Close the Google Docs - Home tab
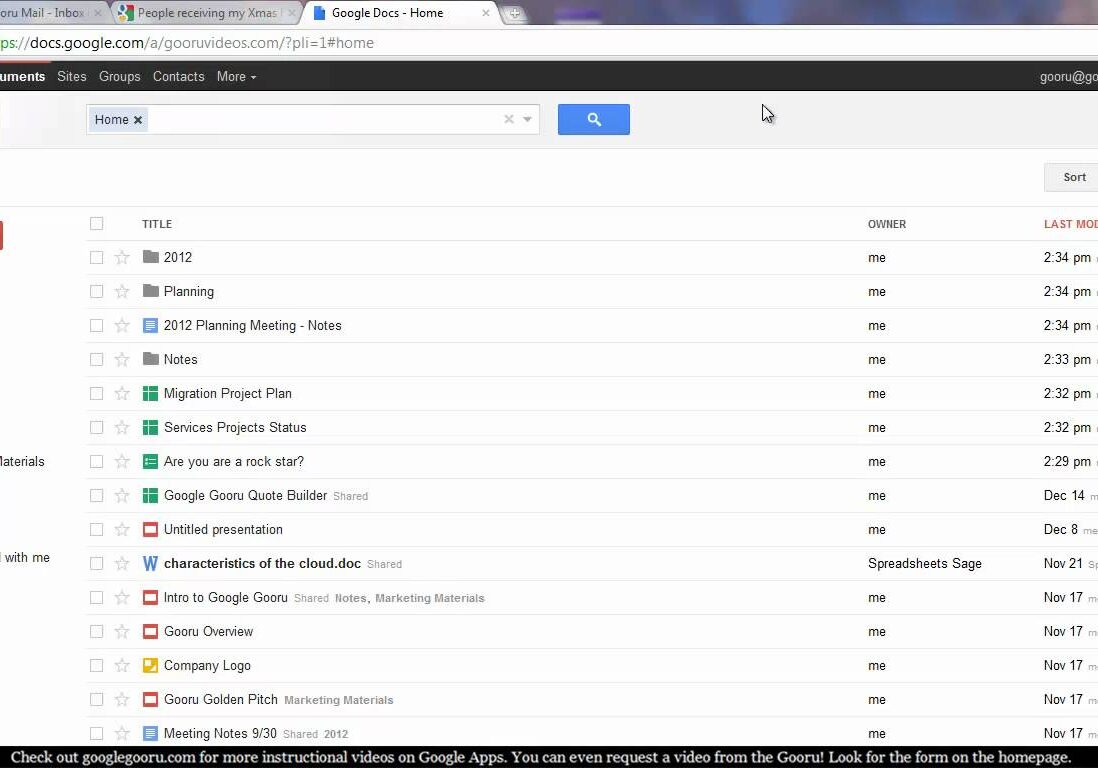The width and height of the screenshot is (1098, 768). [x=485, y=13]
